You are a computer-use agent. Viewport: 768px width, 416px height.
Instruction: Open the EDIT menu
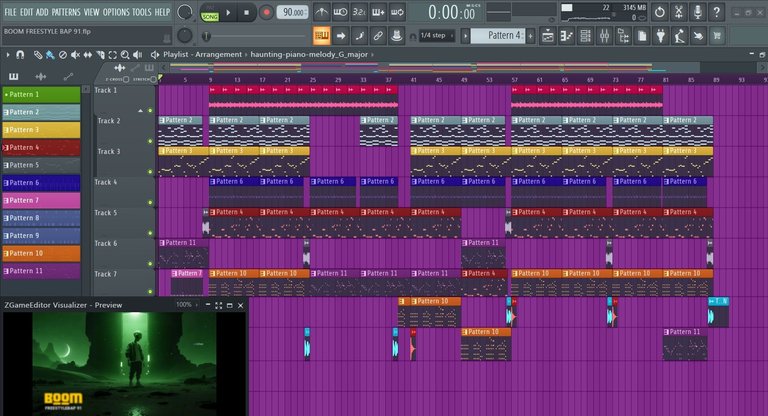tap(26, 12)
